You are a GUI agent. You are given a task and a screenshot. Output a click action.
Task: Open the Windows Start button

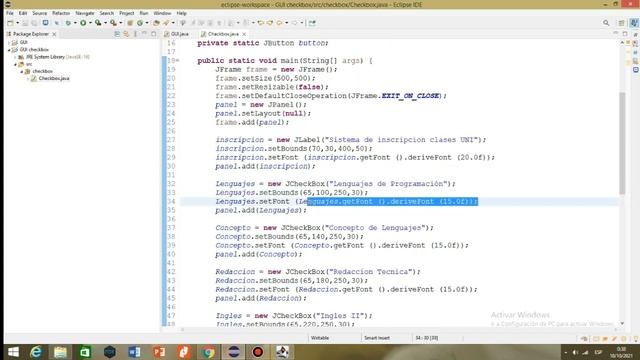13,352
